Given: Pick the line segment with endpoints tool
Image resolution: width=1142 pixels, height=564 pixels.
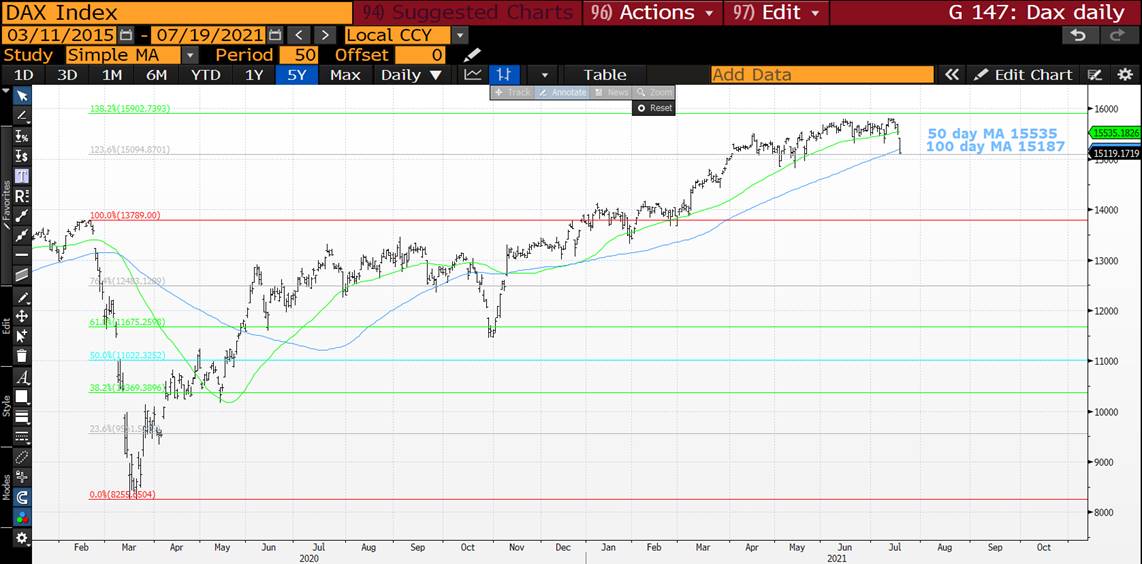Looking at the screenshot, I should tap(22, 215).
